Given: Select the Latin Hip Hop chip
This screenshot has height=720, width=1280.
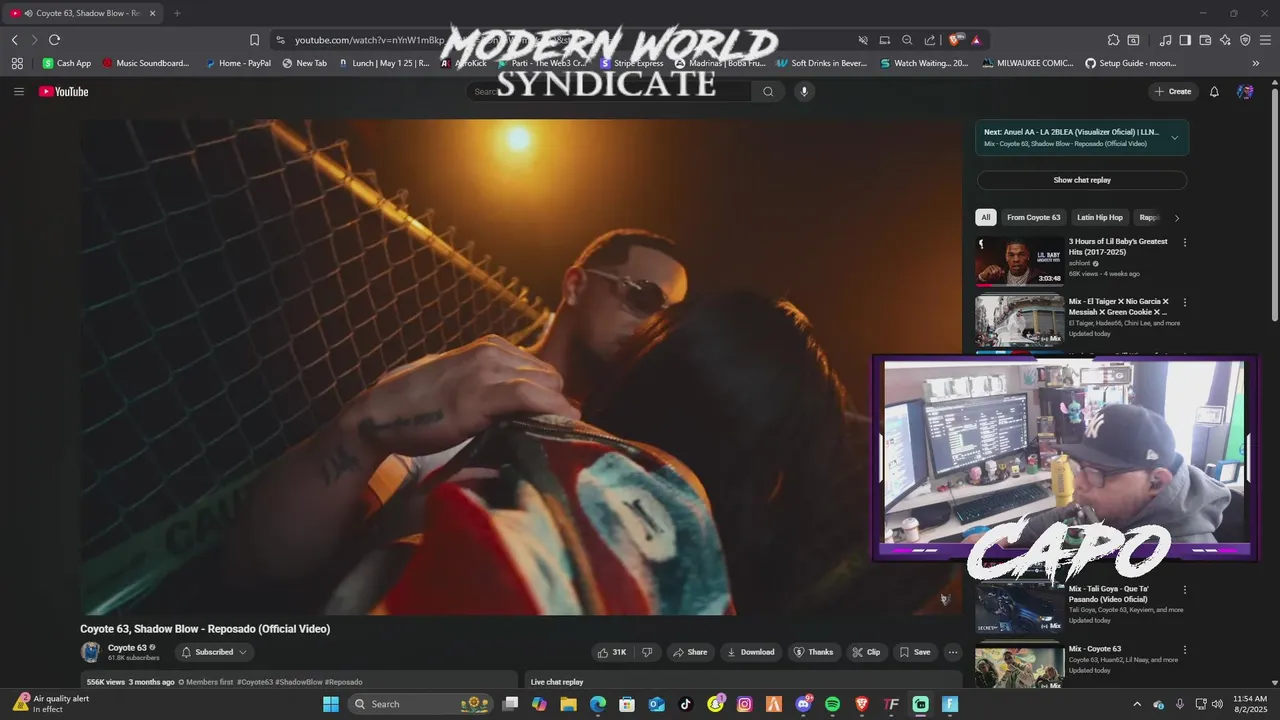Looking at the screenshot, I should 1100,217.
